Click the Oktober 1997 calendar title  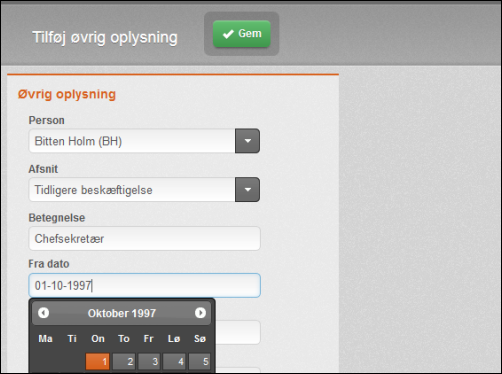click(122, 313)
